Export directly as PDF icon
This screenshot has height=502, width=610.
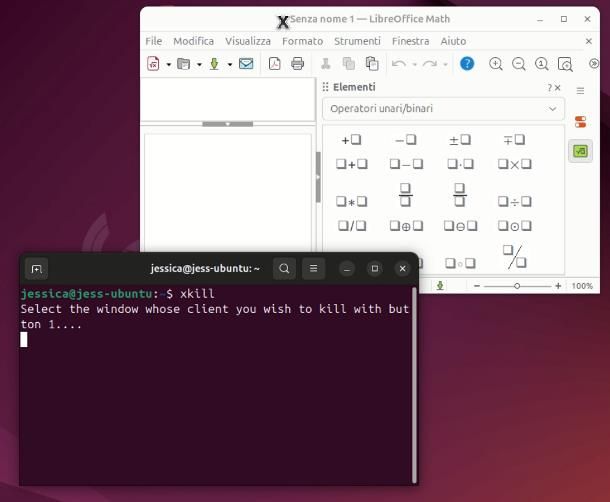[275, 63]
